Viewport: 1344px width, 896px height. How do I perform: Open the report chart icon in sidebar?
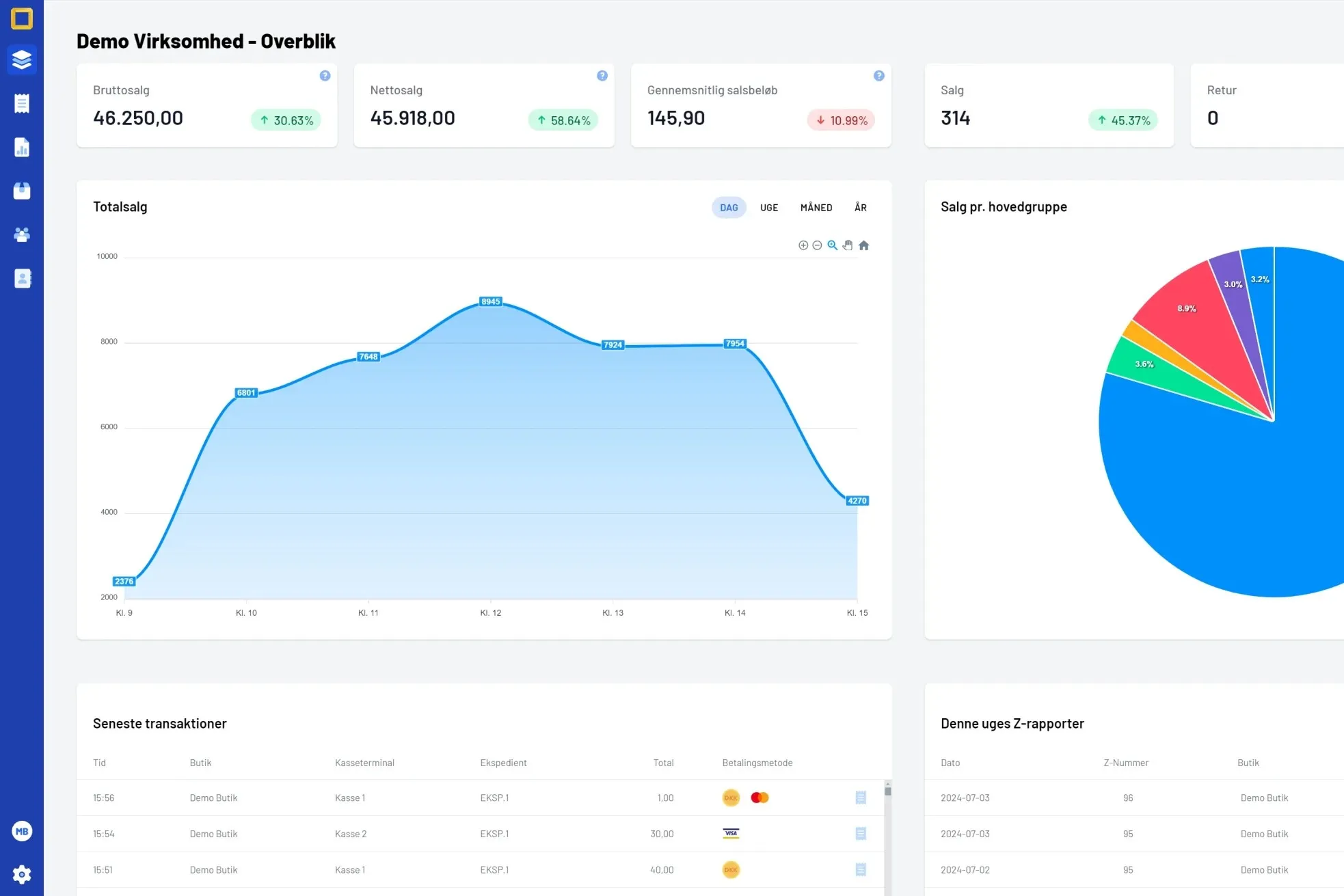pyautogui.click(x=22, y=147)
